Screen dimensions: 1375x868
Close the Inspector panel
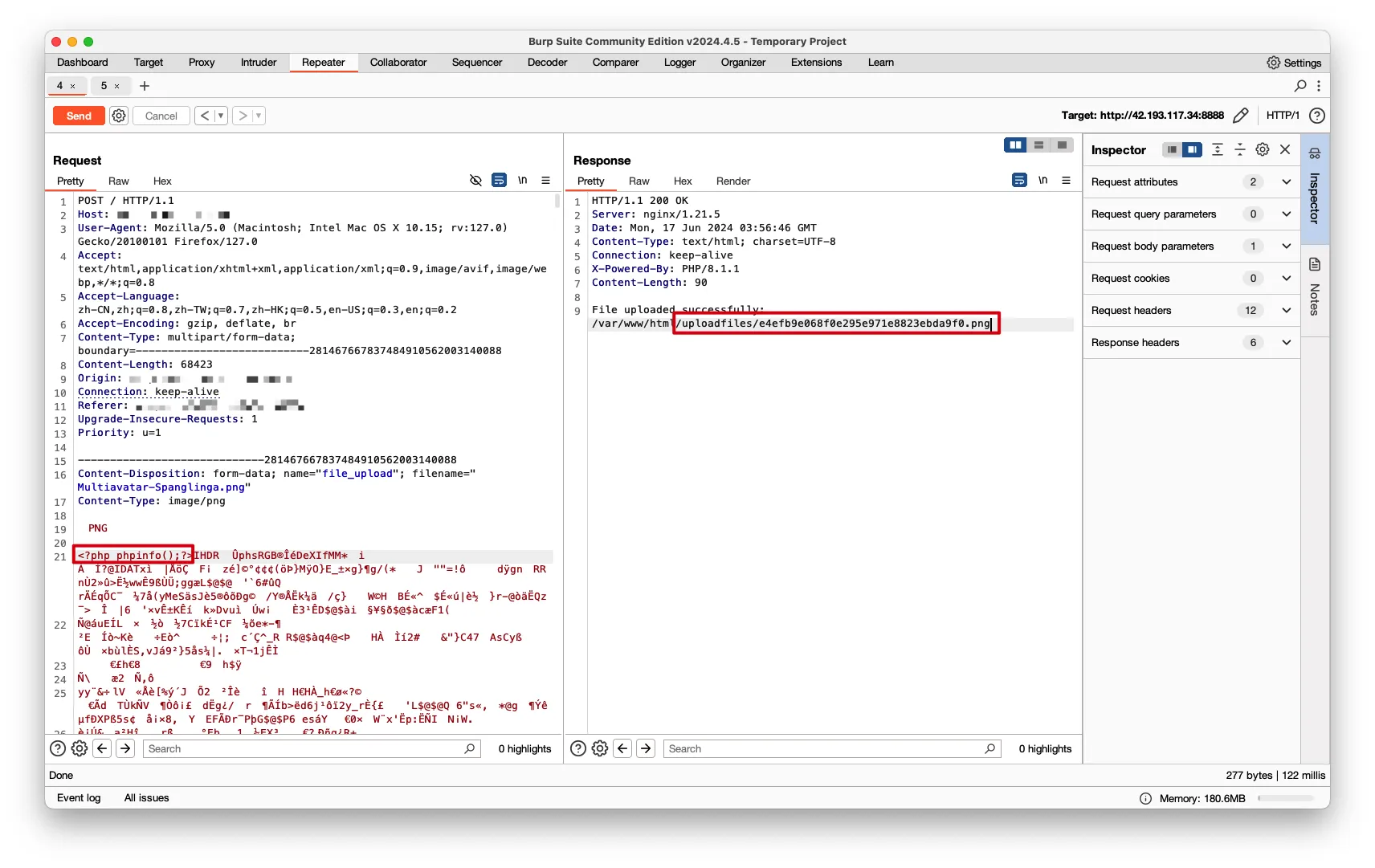coord(1285,150)
